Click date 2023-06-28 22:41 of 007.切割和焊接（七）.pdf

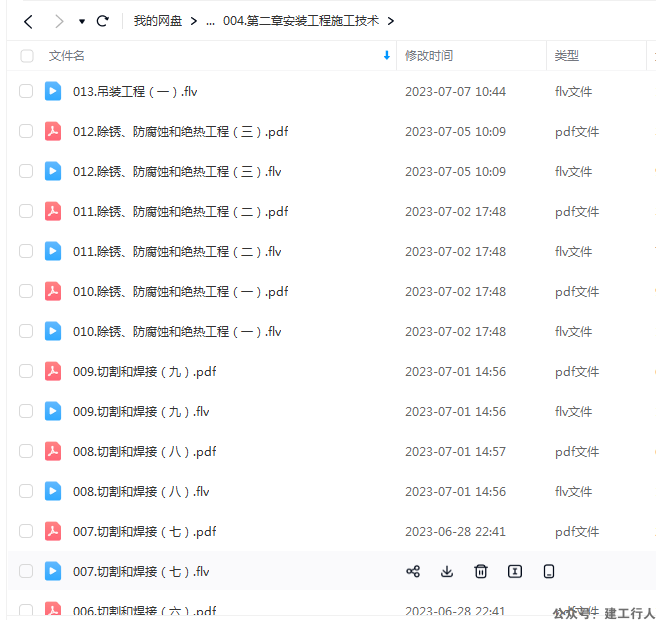(x=455, y=532)
